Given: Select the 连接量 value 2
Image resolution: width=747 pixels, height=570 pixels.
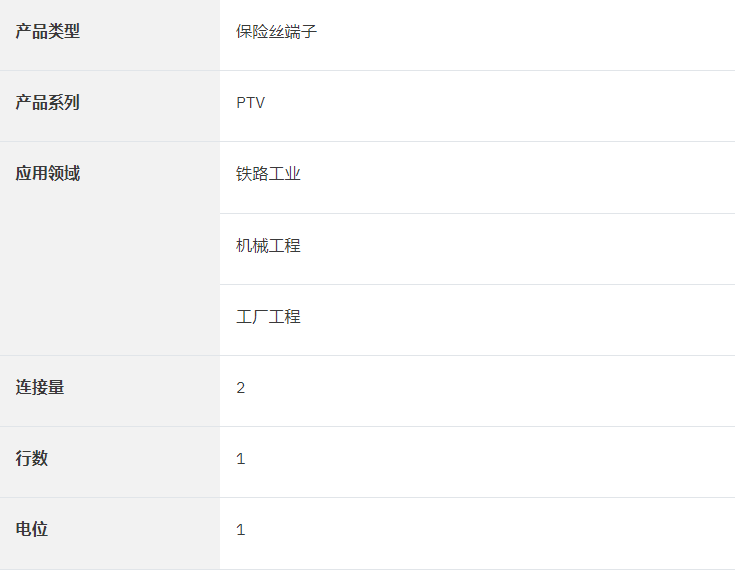Looking at the screenshot, I should tap(241, 388).
